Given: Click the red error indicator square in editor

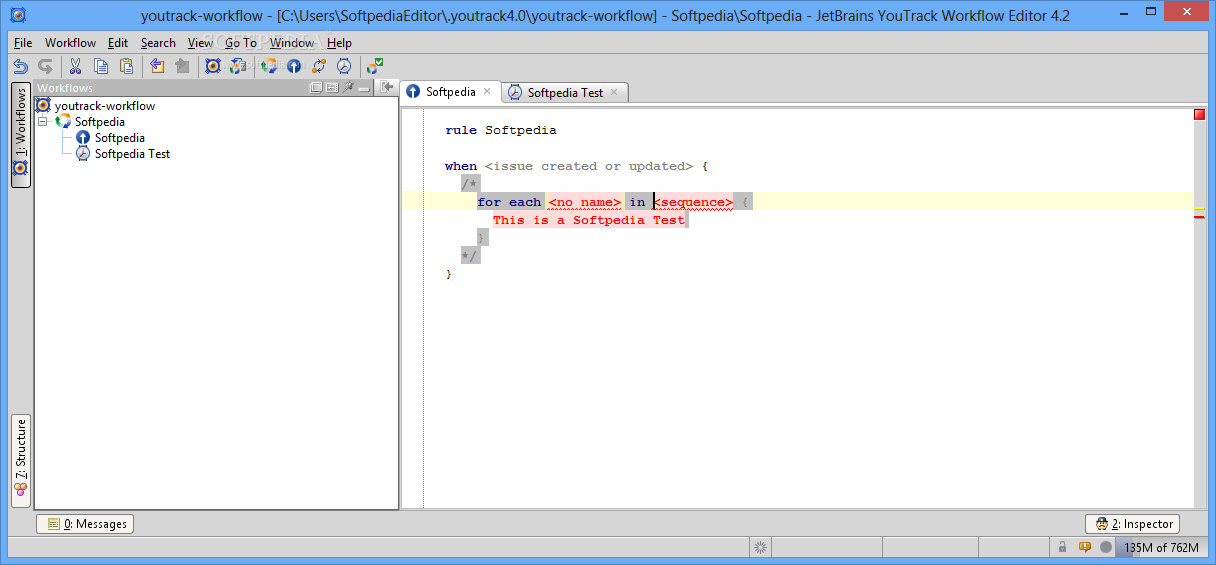Looking at the screenshot, I should 1199,115.
